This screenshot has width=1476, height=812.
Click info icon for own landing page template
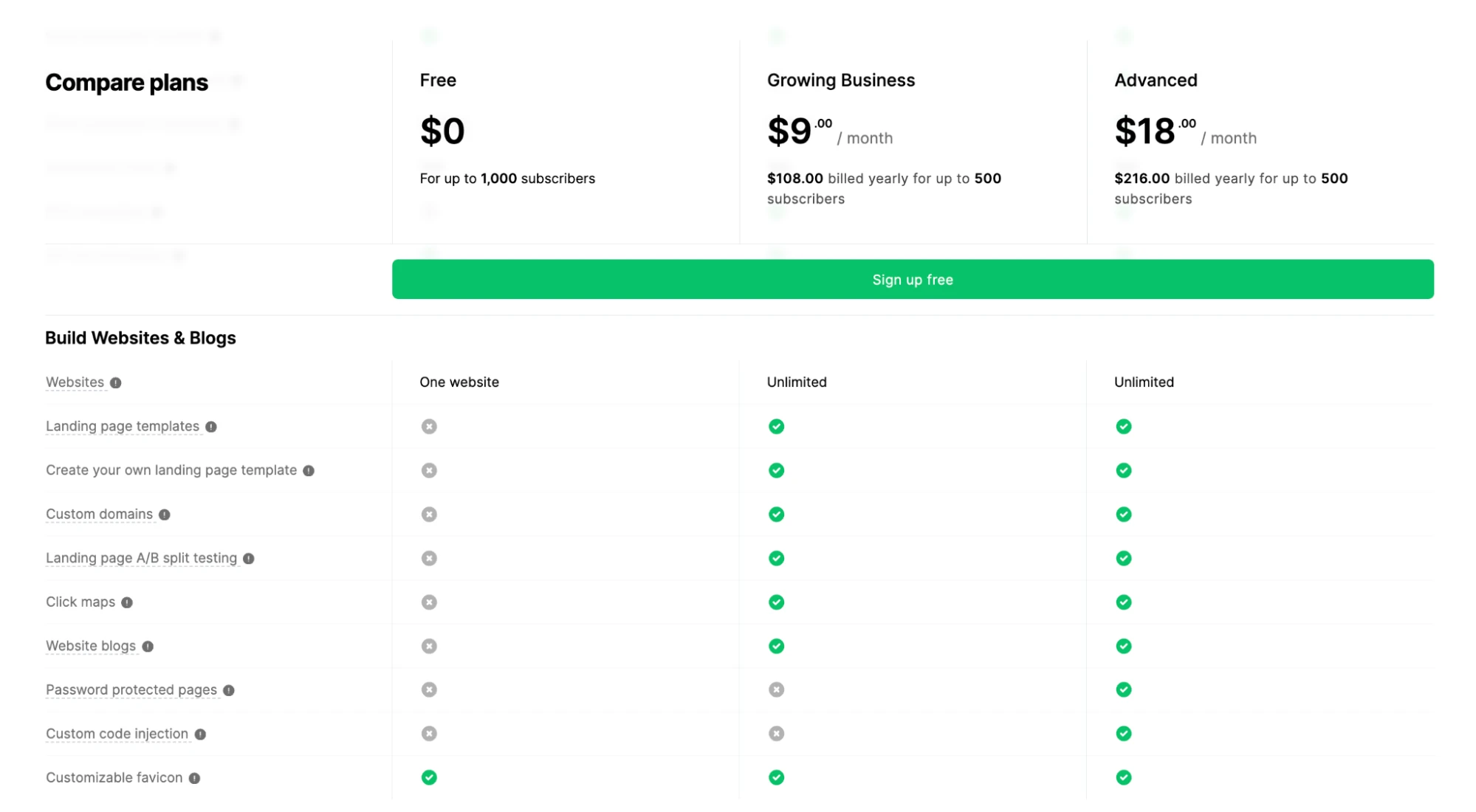pos(309,471)
